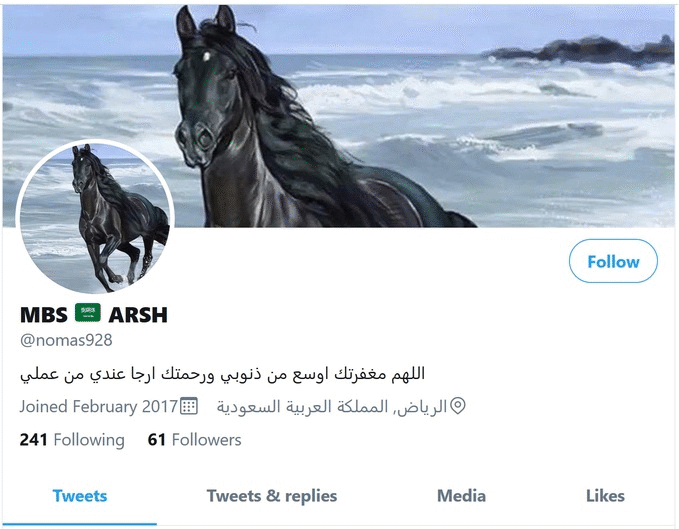Click the Arabic bio text
679x529 pixels.
(x=223, y=374)
